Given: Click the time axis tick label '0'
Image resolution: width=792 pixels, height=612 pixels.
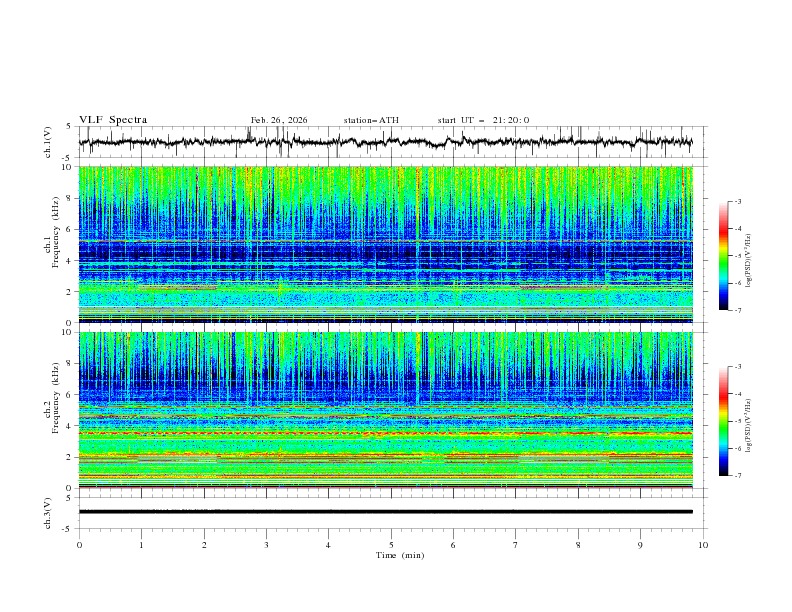Looking at the screenshot, I should point(79,545).
